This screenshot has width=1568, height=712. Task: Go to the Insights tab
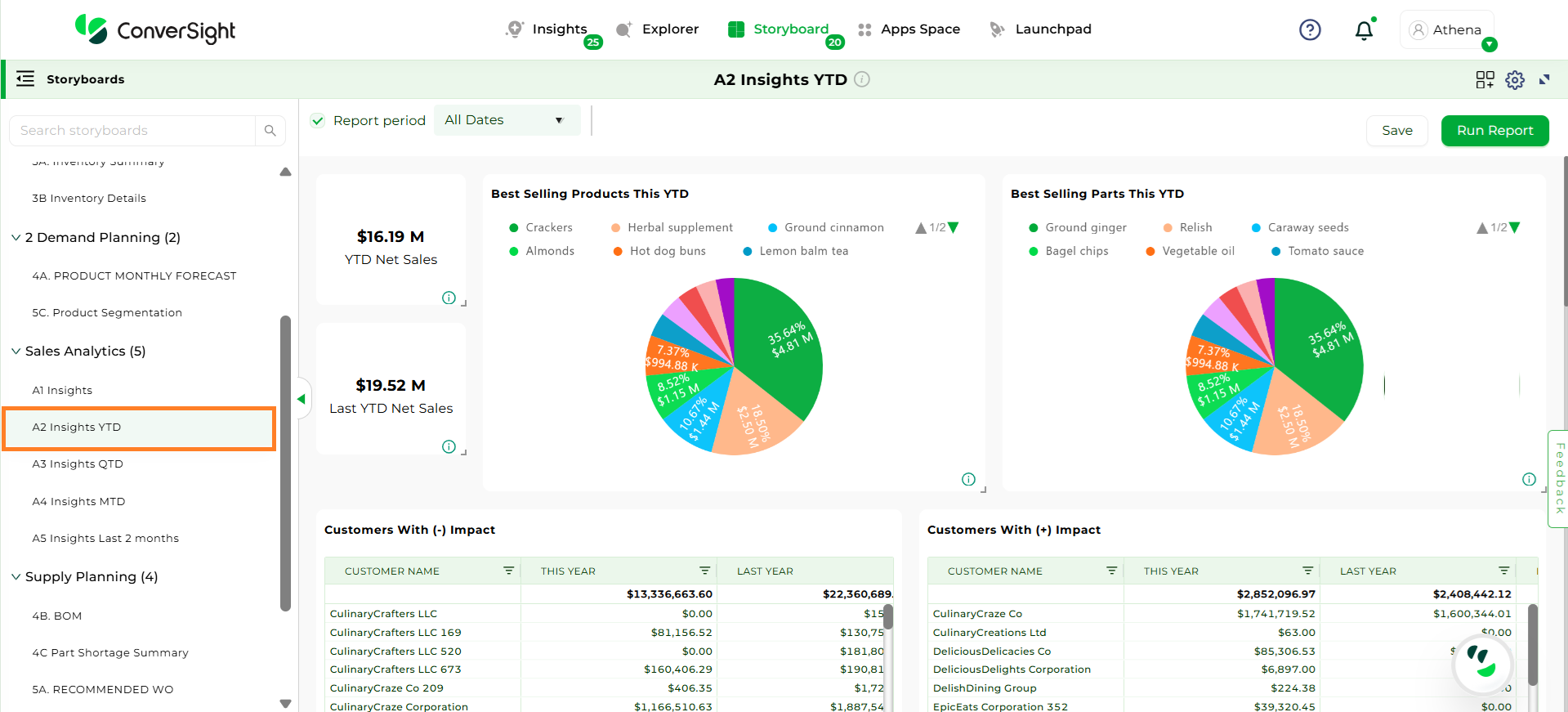coord(547,29)
